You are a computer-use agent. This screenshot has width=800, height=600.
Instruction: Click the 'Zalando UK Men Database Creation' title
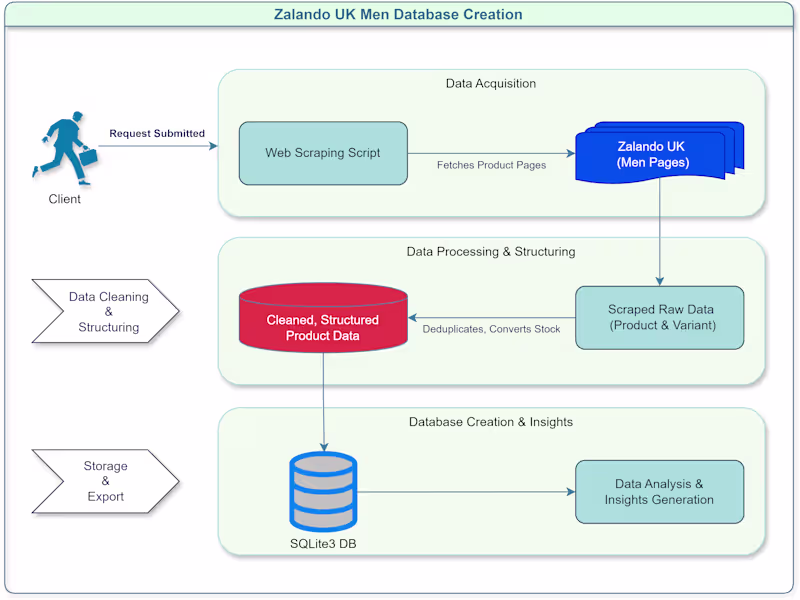tap(398, 14)
